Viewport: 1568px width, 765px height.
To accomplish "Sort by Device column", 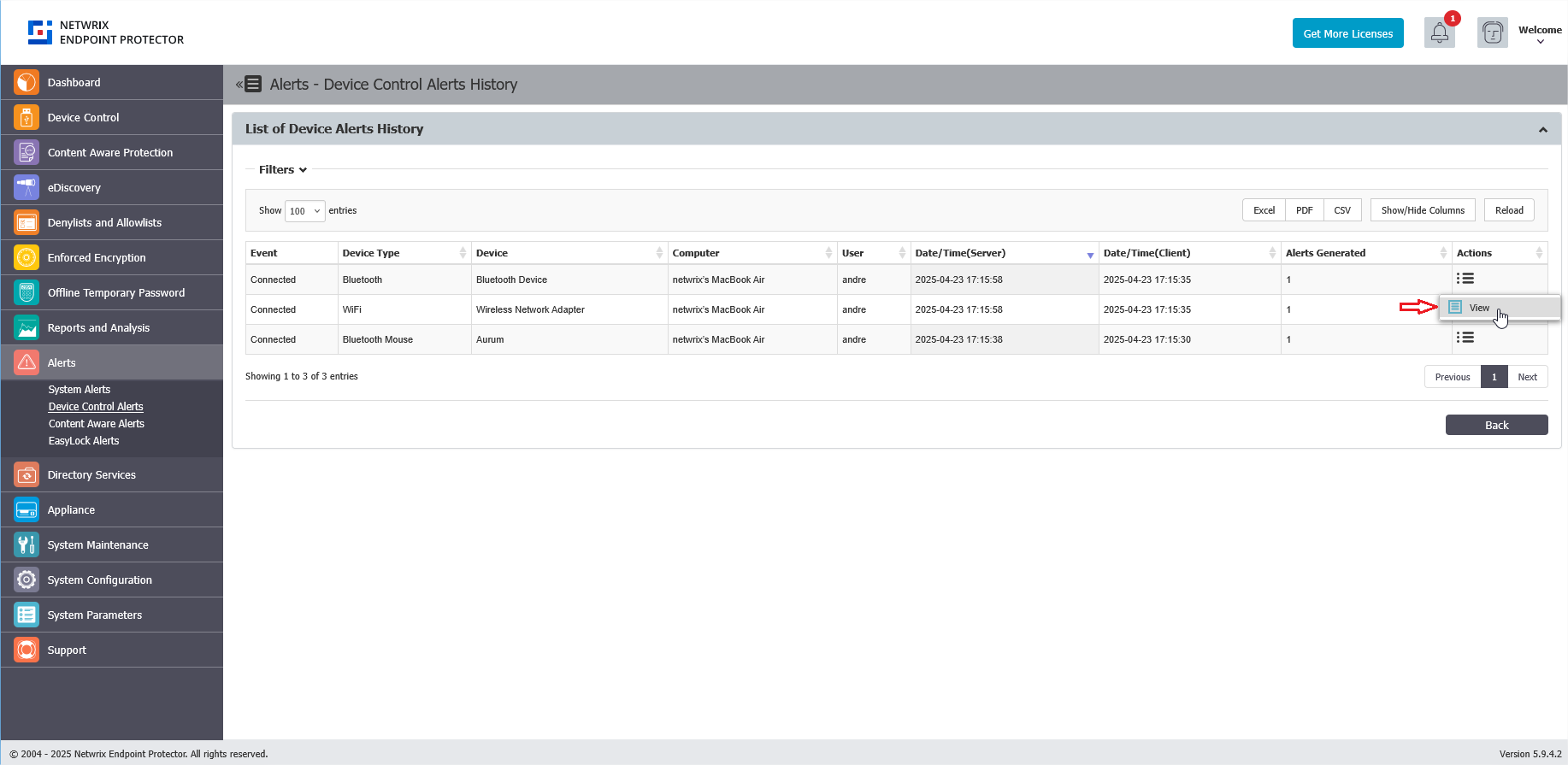I will 569,253.
